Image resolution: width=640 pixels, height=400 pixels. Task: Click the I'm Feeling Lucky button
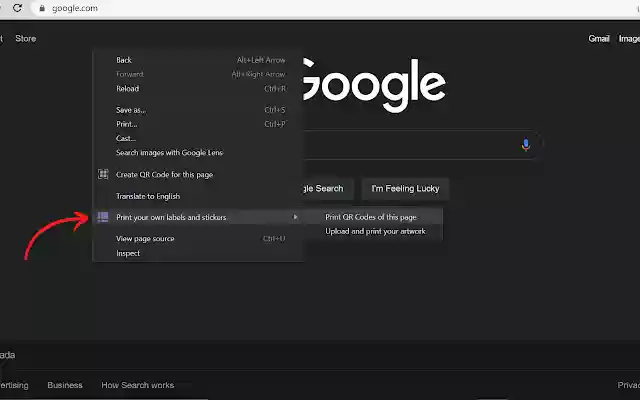[x=405, y=189]
